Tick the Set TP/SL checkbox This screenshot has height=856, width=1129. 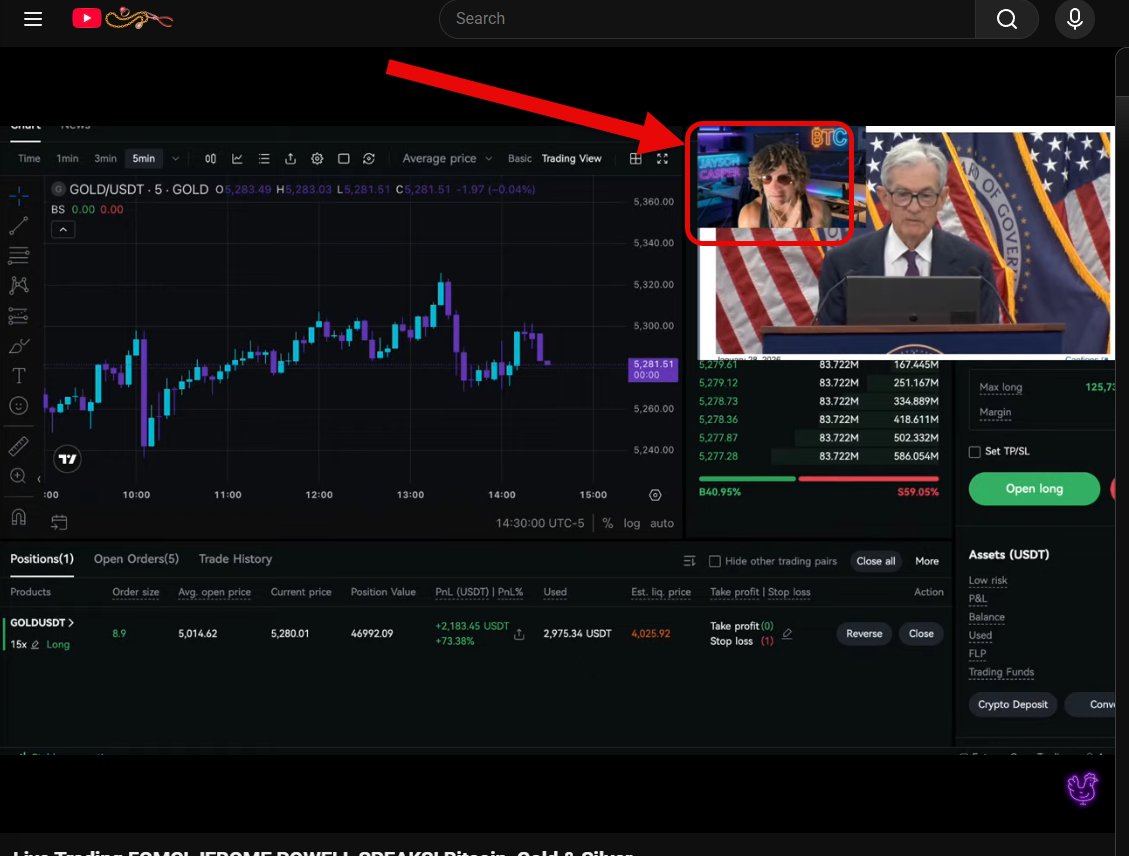point(974,451)
